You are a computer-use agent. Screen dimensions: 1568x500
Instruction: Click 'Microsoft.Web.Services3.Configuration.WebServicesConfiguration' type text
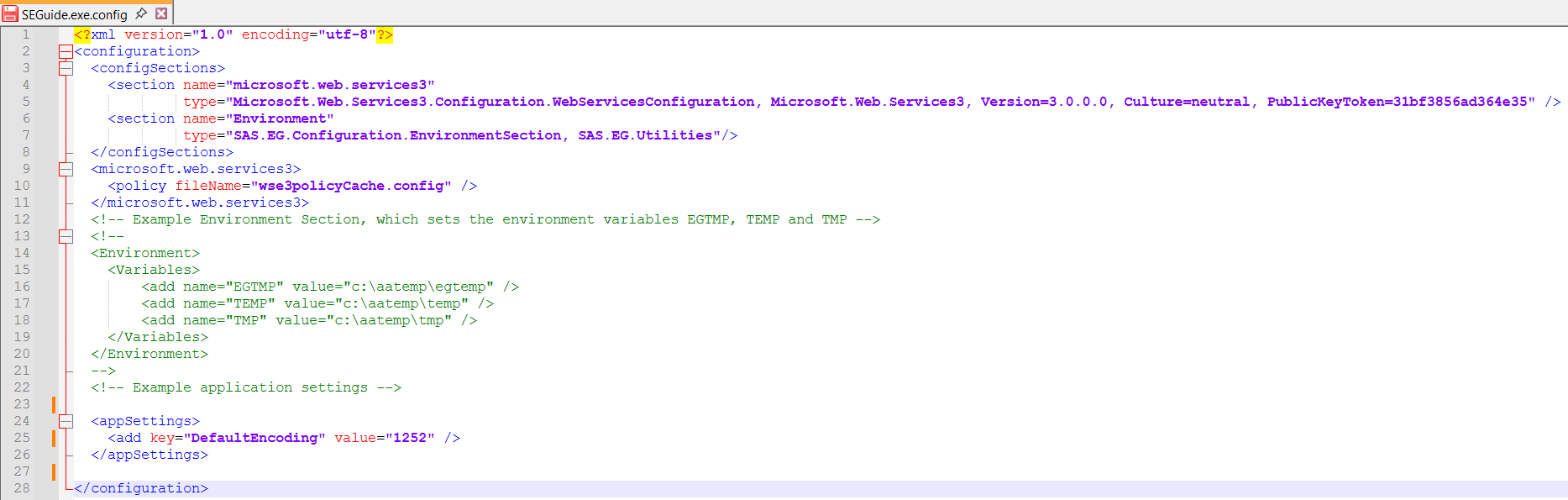pos(494,102)
